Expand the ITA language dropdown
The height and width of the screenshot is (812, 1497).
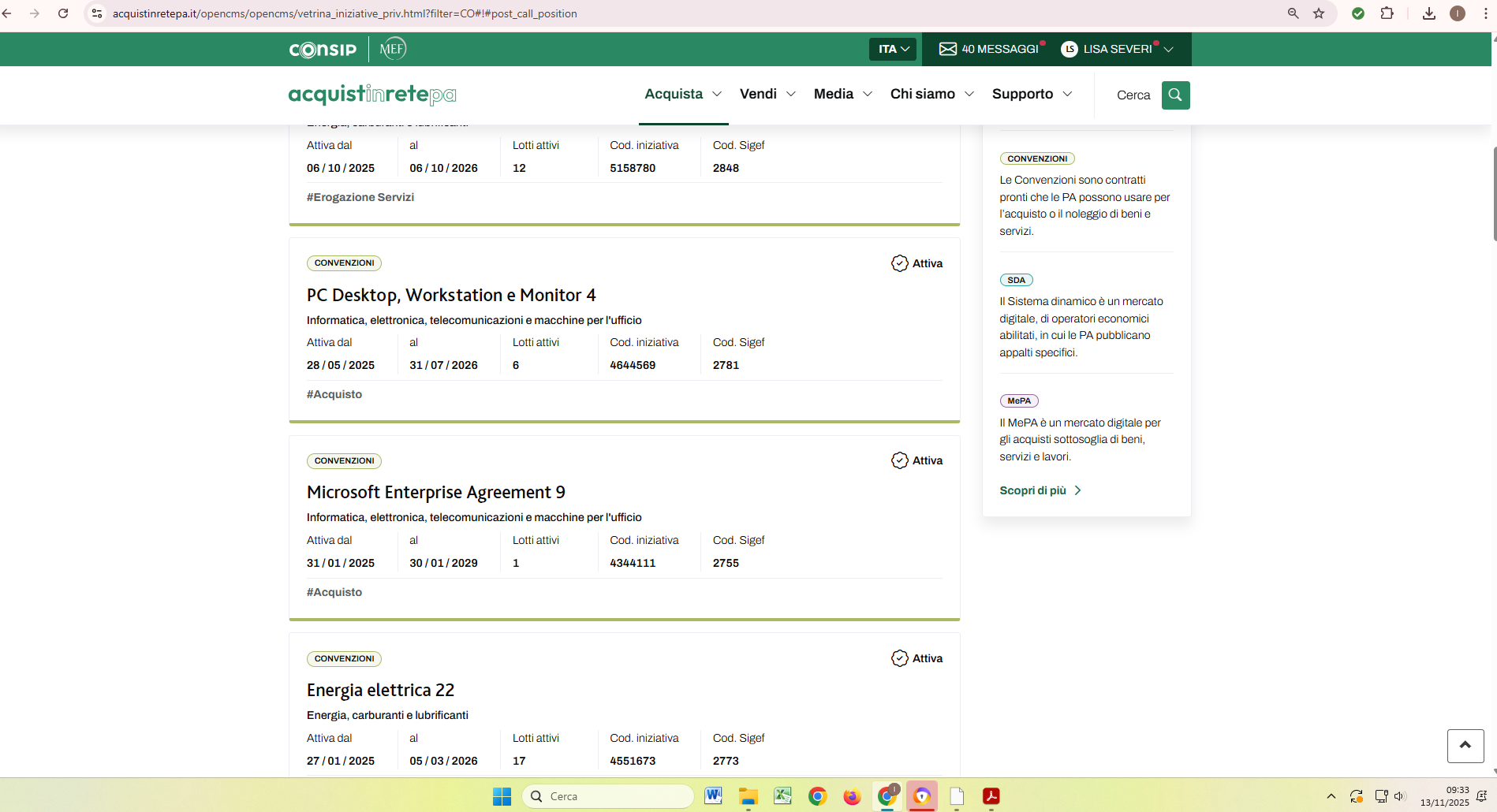click(894, 49)
